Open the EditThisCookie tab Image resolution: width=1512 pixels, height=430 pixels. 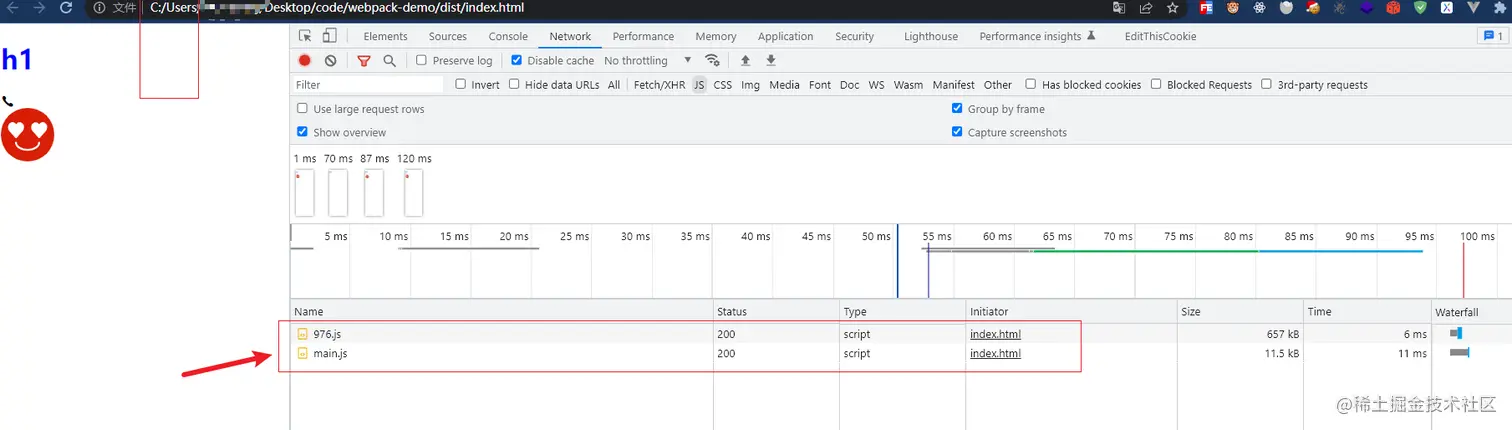1160,37
